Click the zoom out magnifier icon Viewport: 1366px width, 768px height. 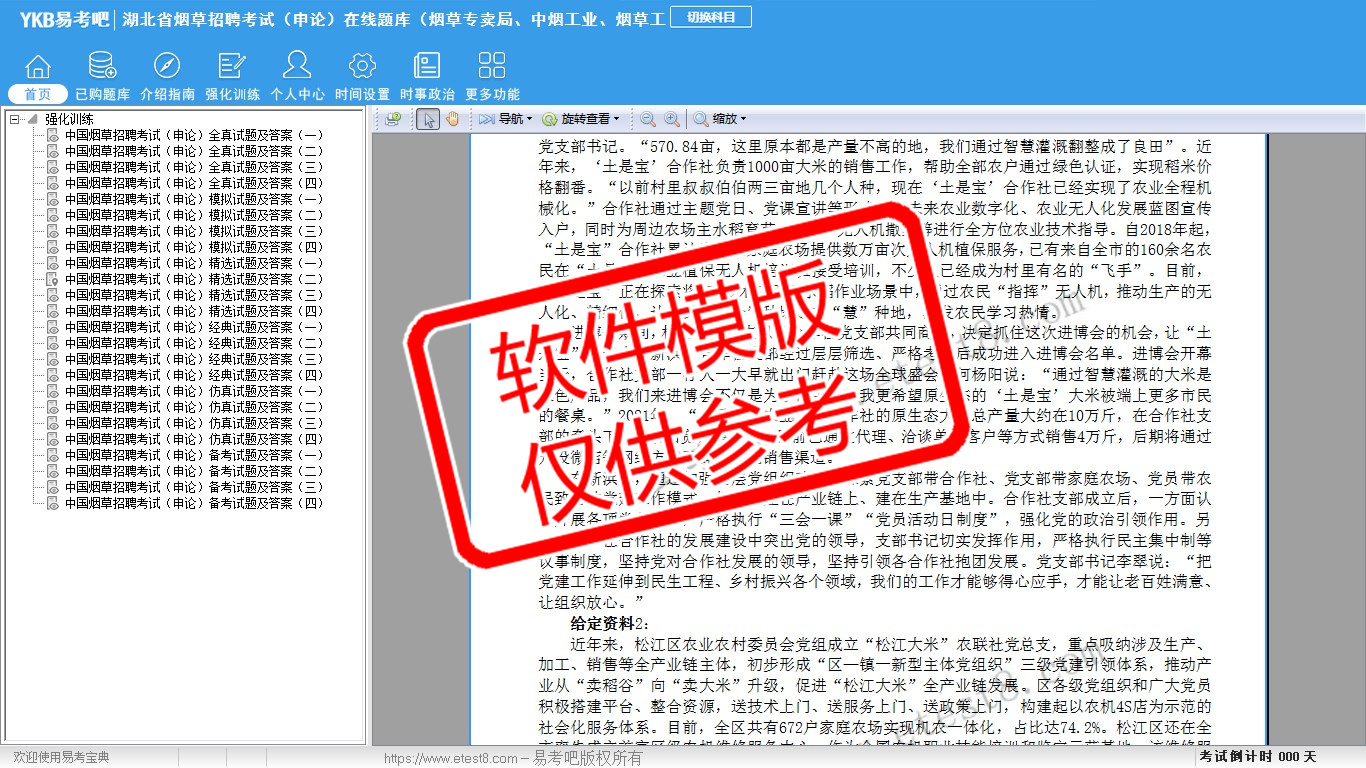(x=648, y=119)
